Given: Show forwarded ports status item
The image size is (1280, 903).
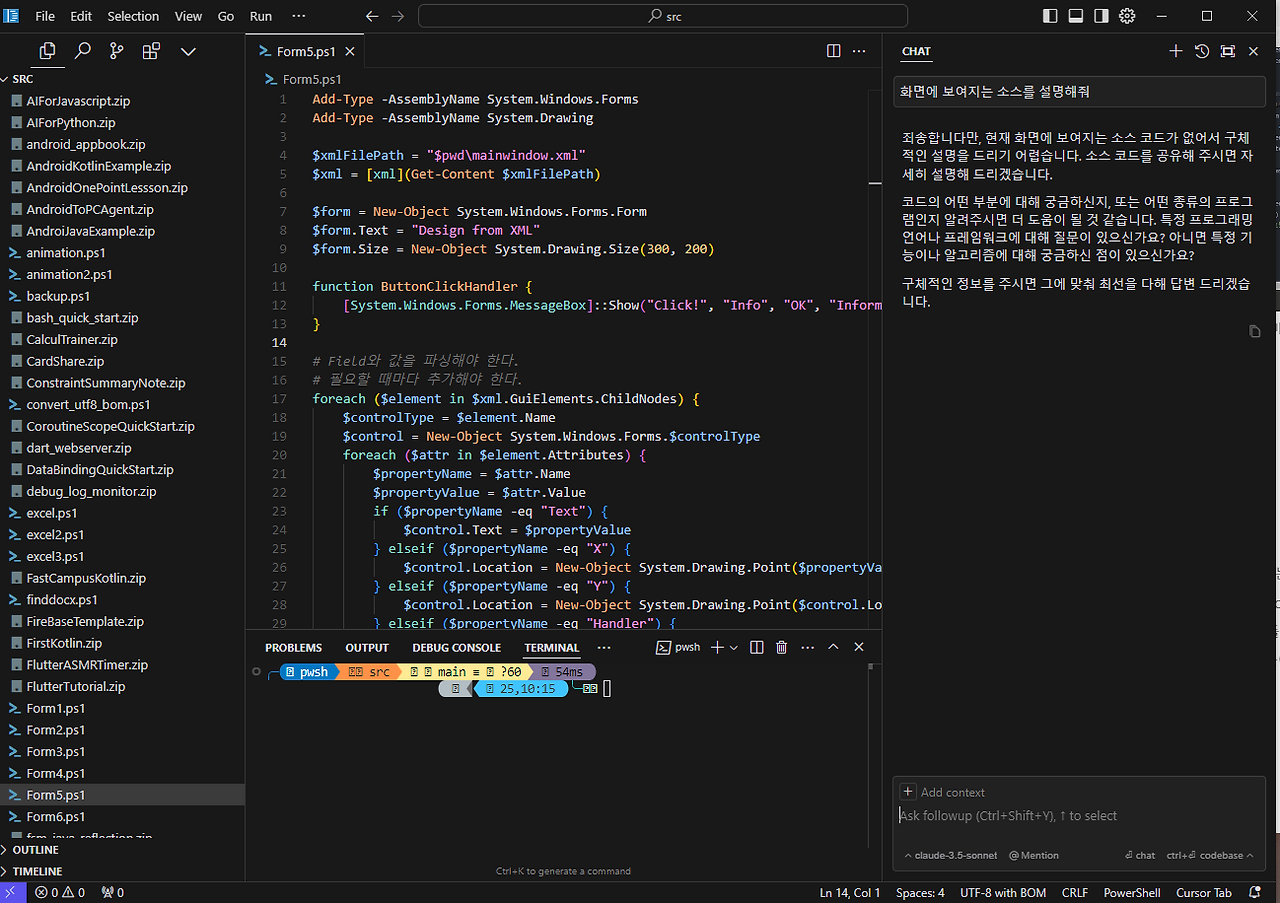Looking at the screenshot, I should (x=113, y=892).
